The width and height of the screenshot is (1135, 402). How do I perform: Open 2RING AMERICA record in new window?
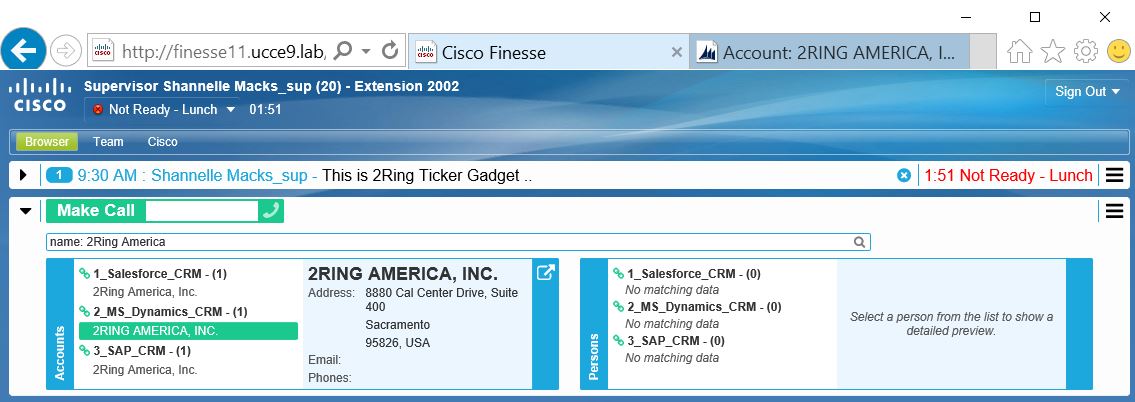545,272
